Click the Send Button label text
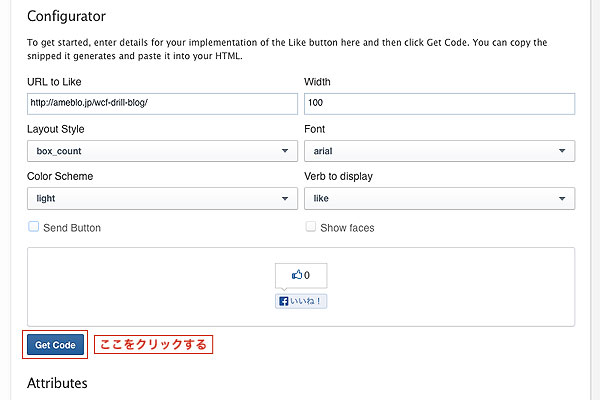Screen dimensions: 600x400 click(72, 228)
